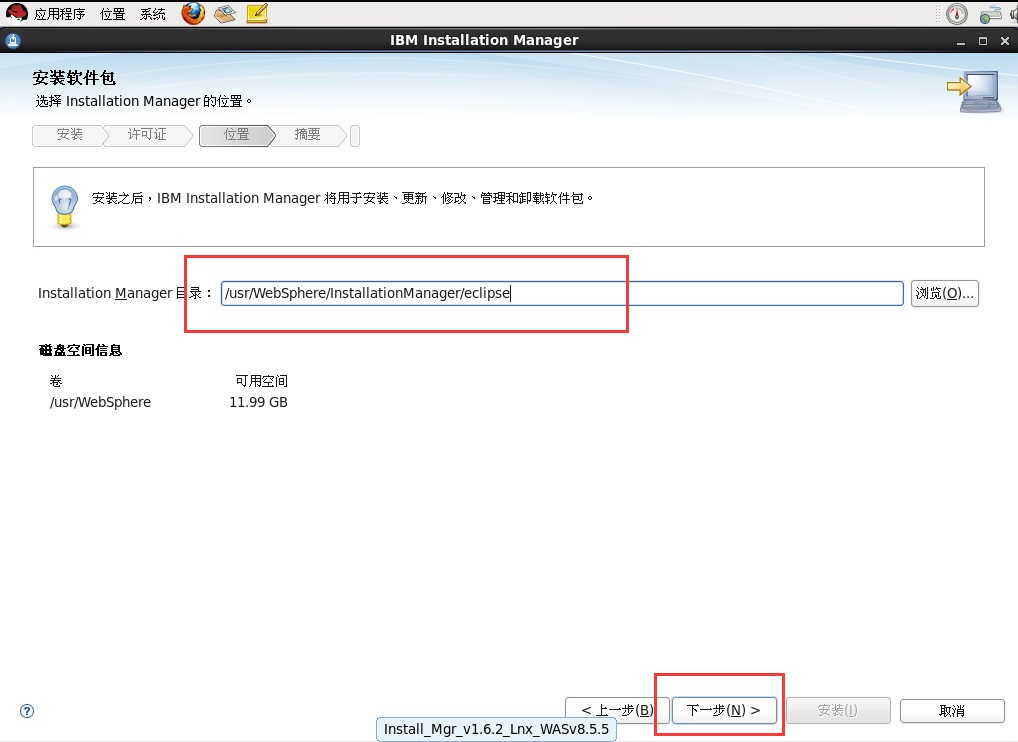
Task: Click the 11.99 GB available space value
Action: tap(258, 402)
